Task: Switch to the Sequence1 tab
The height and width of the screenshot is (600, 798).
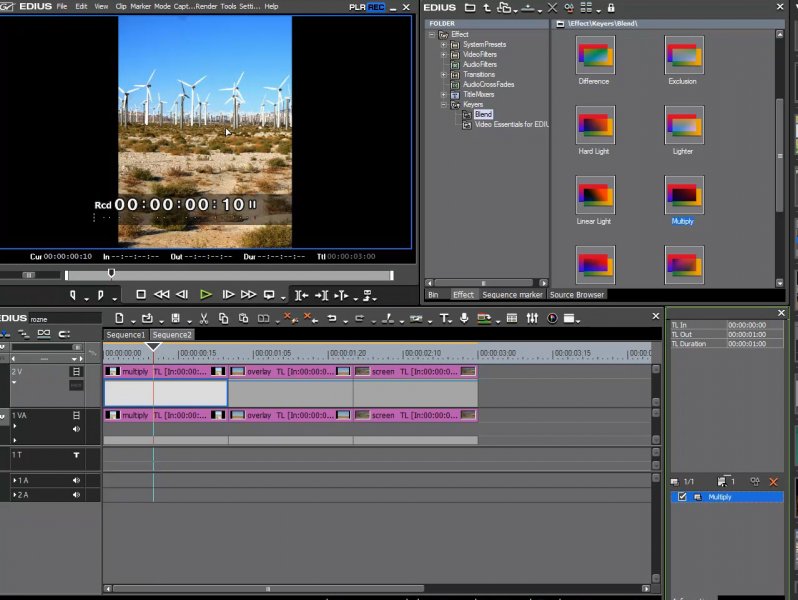Action: click(x=126, y=335)
